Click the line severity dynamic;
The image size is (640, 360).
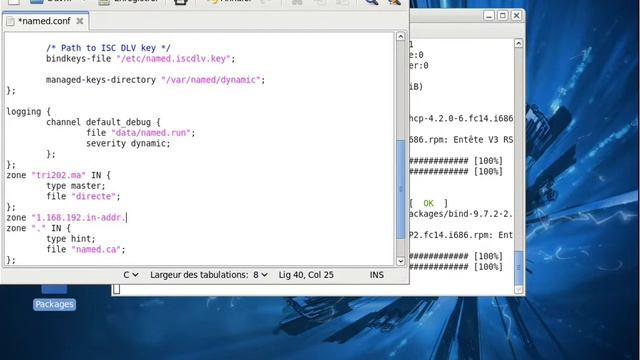[x=128, y=144]
